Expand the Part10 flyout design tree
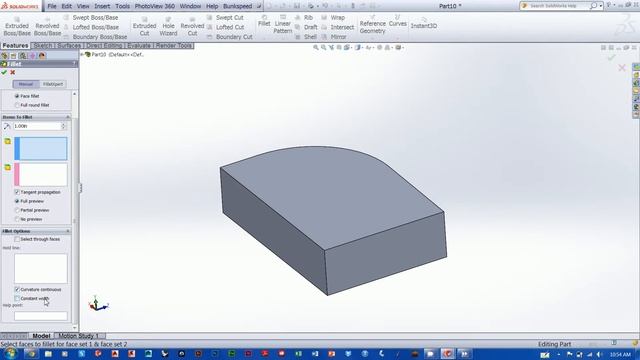This screenshot has height=360, width=640. point(82,54)
